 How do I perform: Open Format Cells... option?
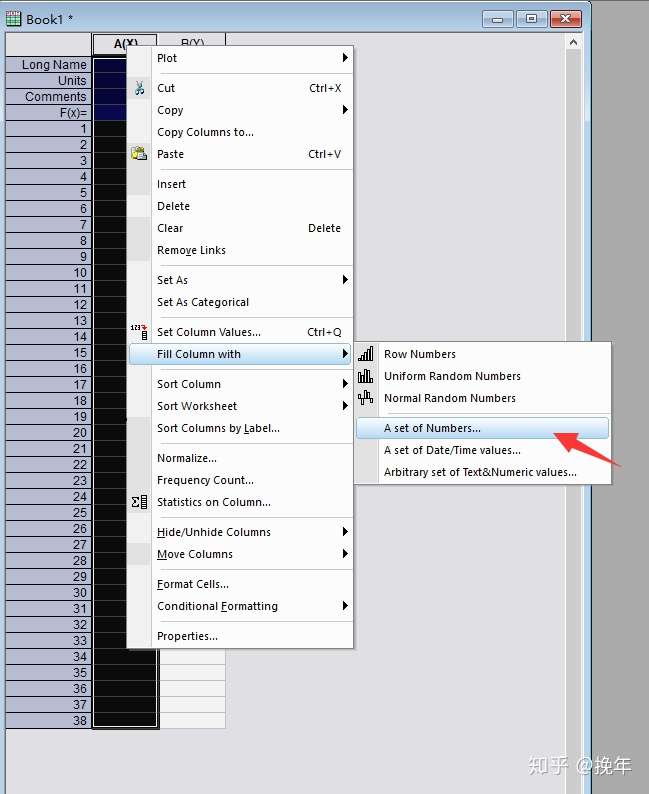coord(240,584)
